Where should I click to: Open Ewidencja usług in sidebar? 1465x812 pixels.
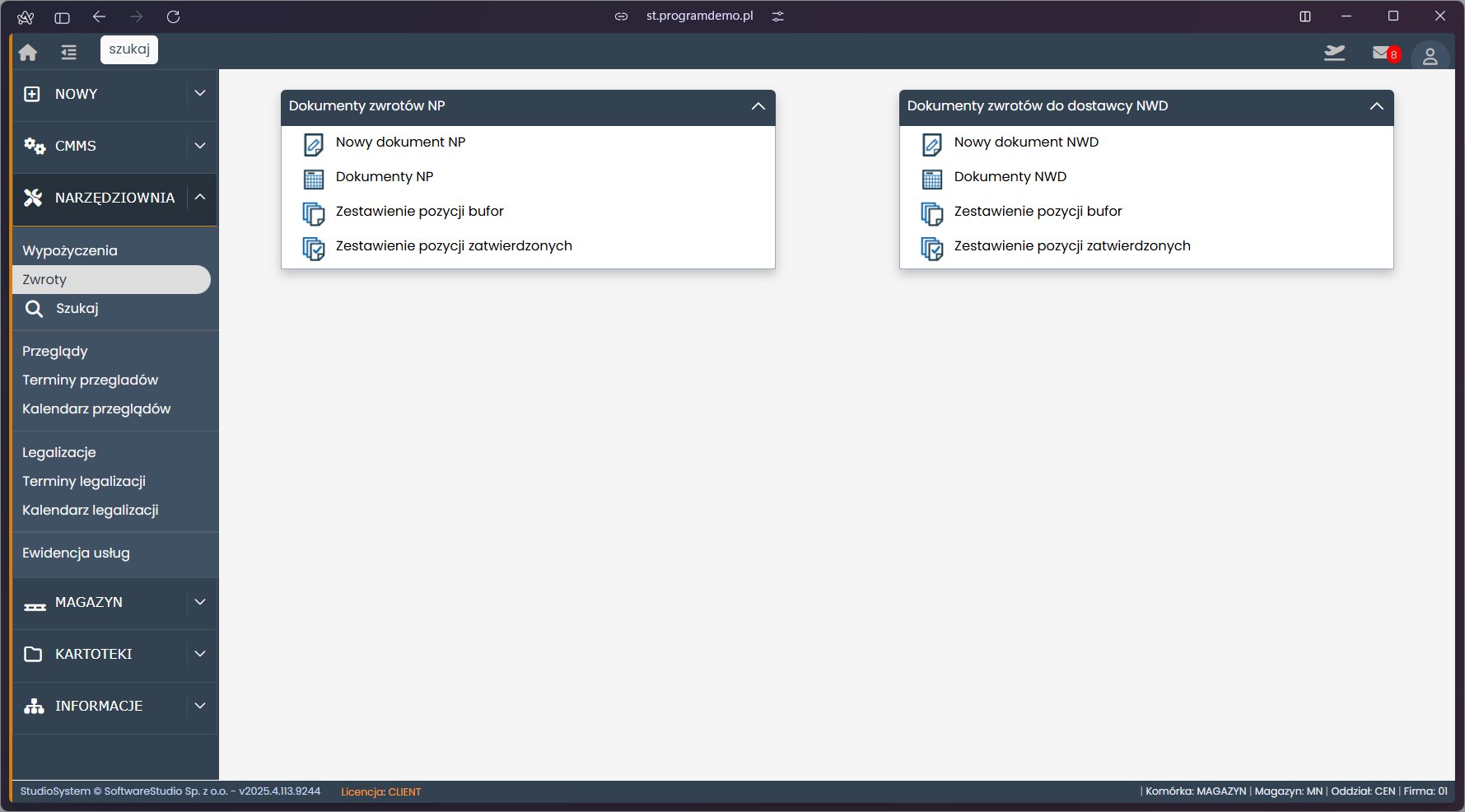pos(76,553)
